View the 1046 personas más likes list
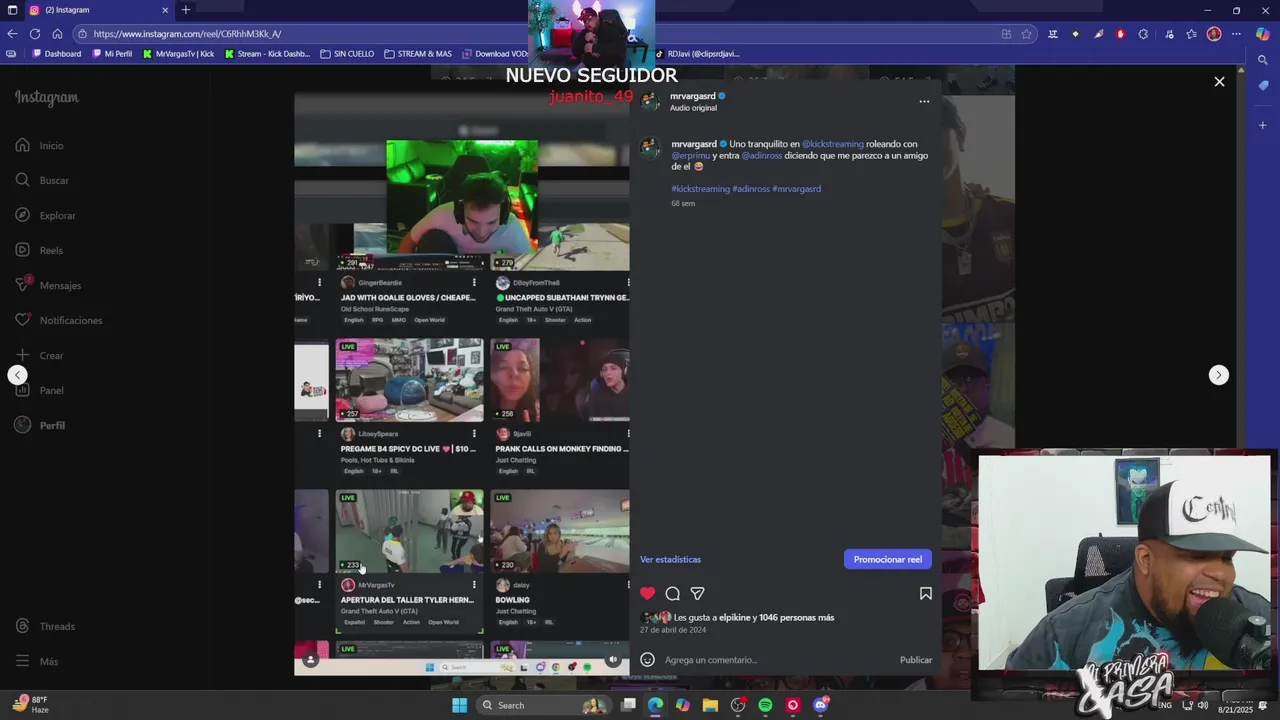Viewport: 1280px width, 720px height. 796,618
